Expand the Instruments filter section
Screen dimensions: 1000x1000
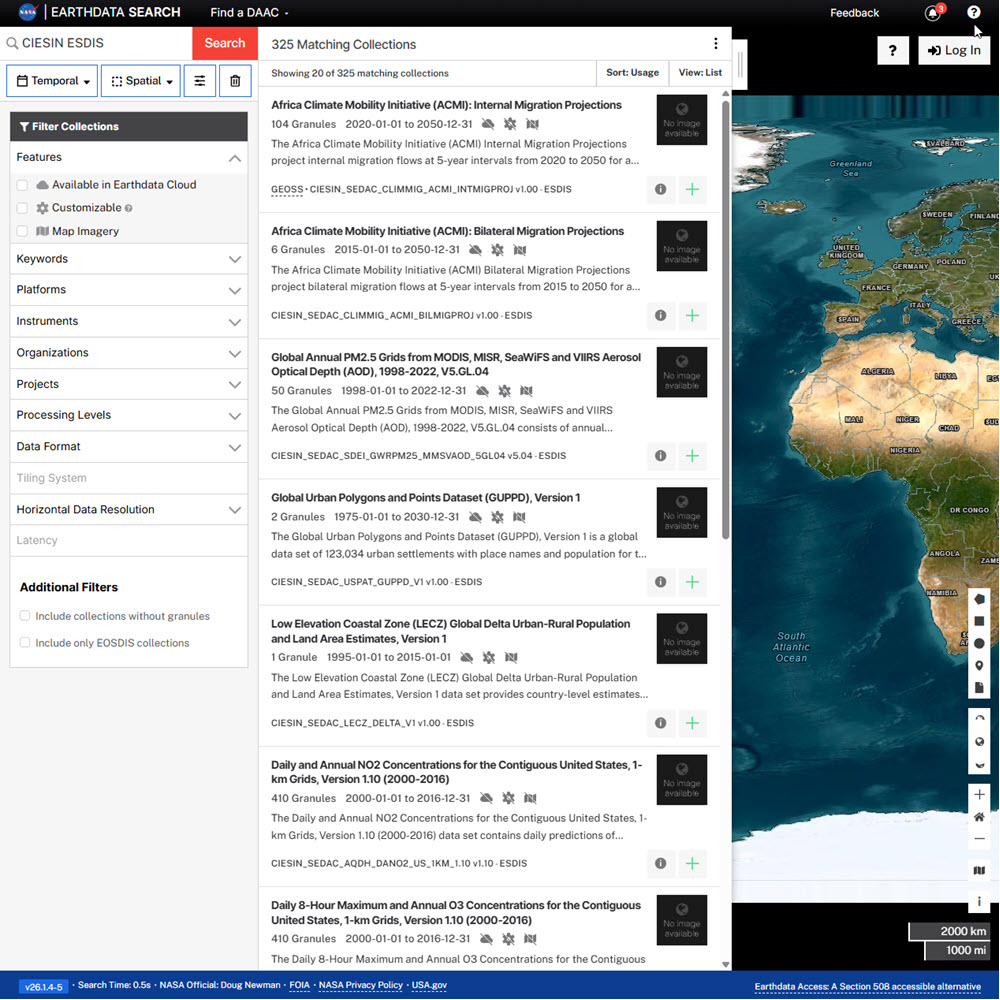pos(129,321)
